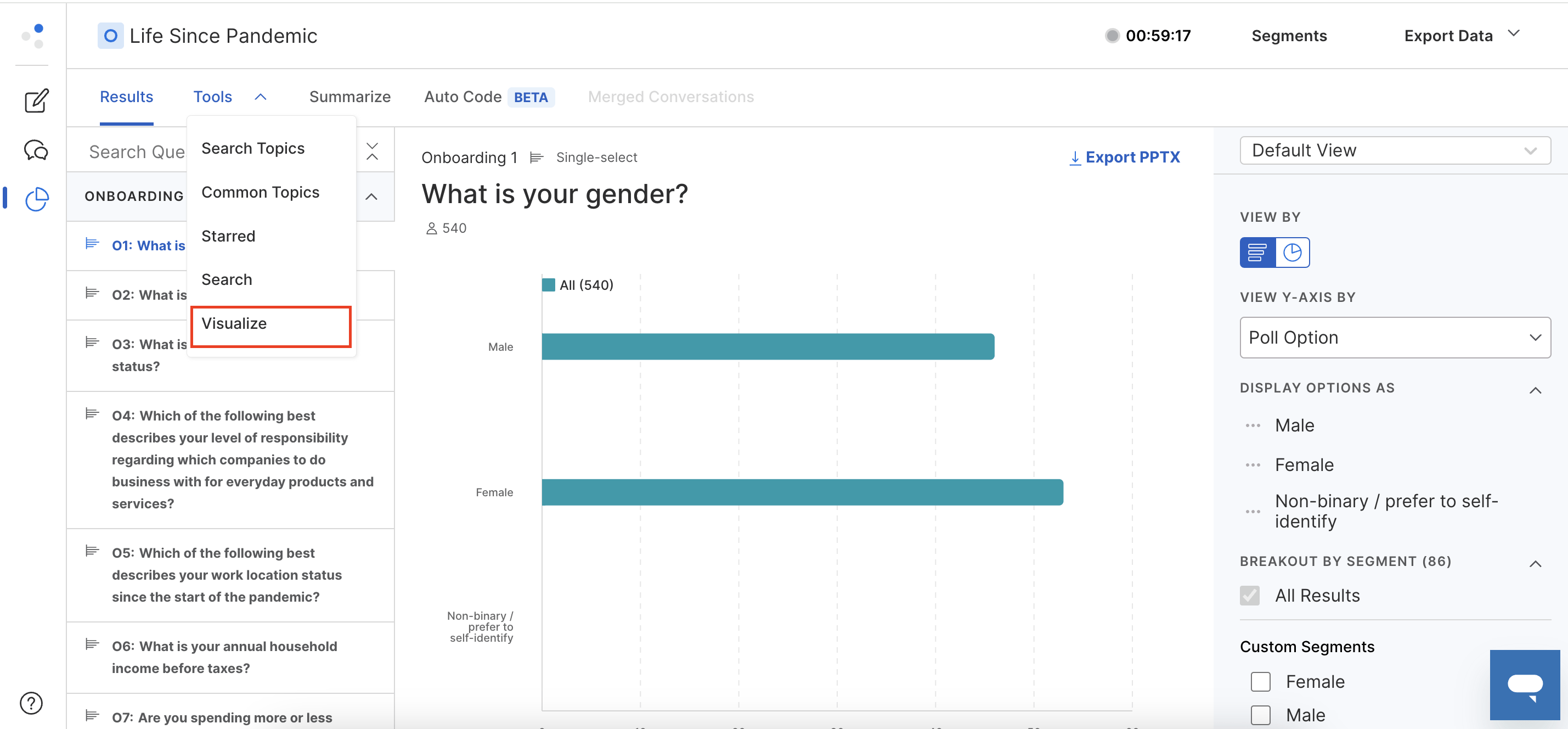This screenshot has width=1568, height=729.
Task: Open the Poll Option y-axis dropdown
Action: click(x=1395, y=338)
